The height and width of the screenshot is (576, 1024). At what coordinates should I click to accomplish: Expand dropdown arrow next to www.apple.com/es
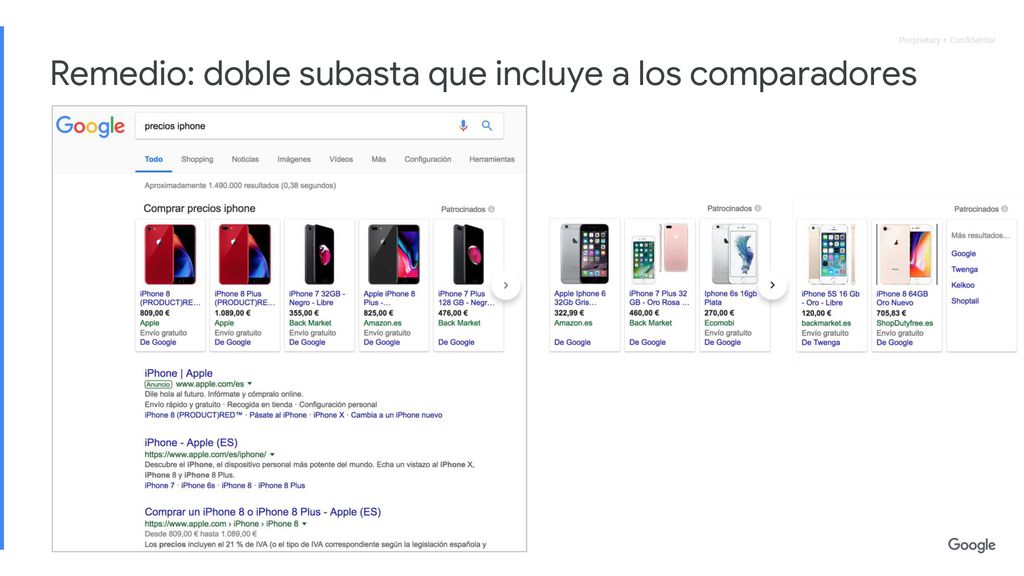click(x=249, y=384)
